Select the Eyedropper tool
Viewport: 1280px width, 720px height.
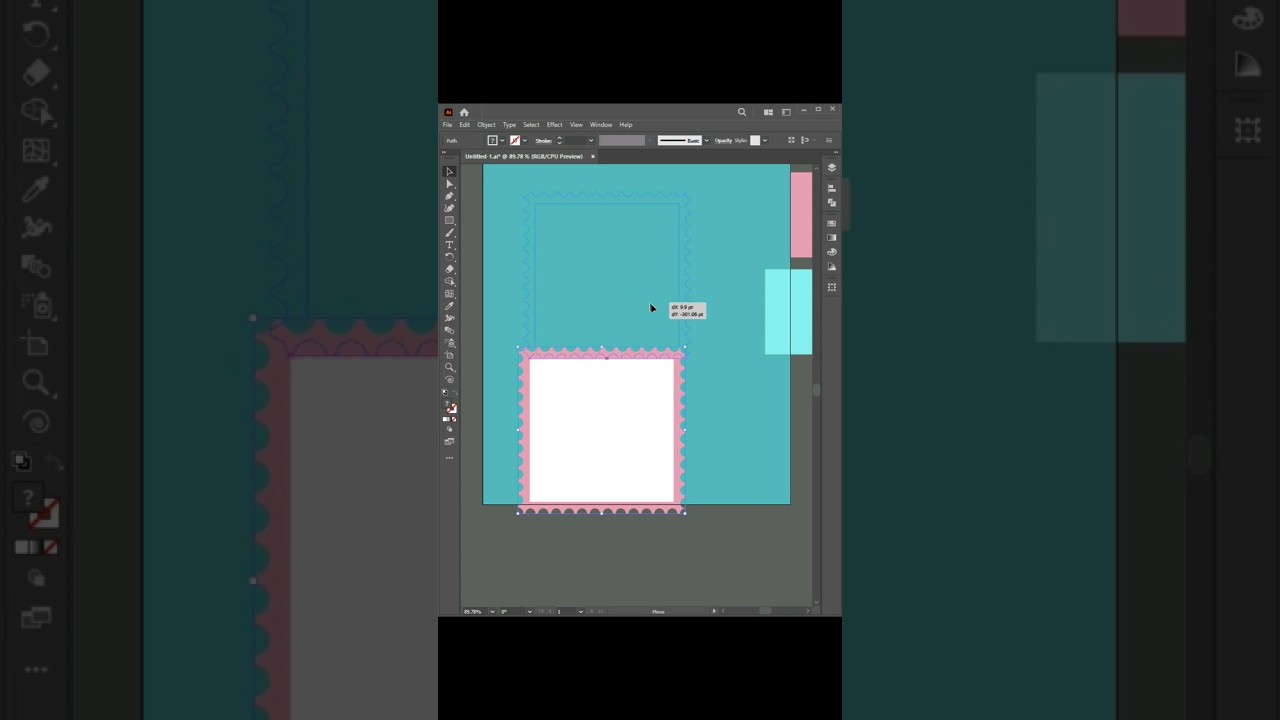[x=449, y=306]
